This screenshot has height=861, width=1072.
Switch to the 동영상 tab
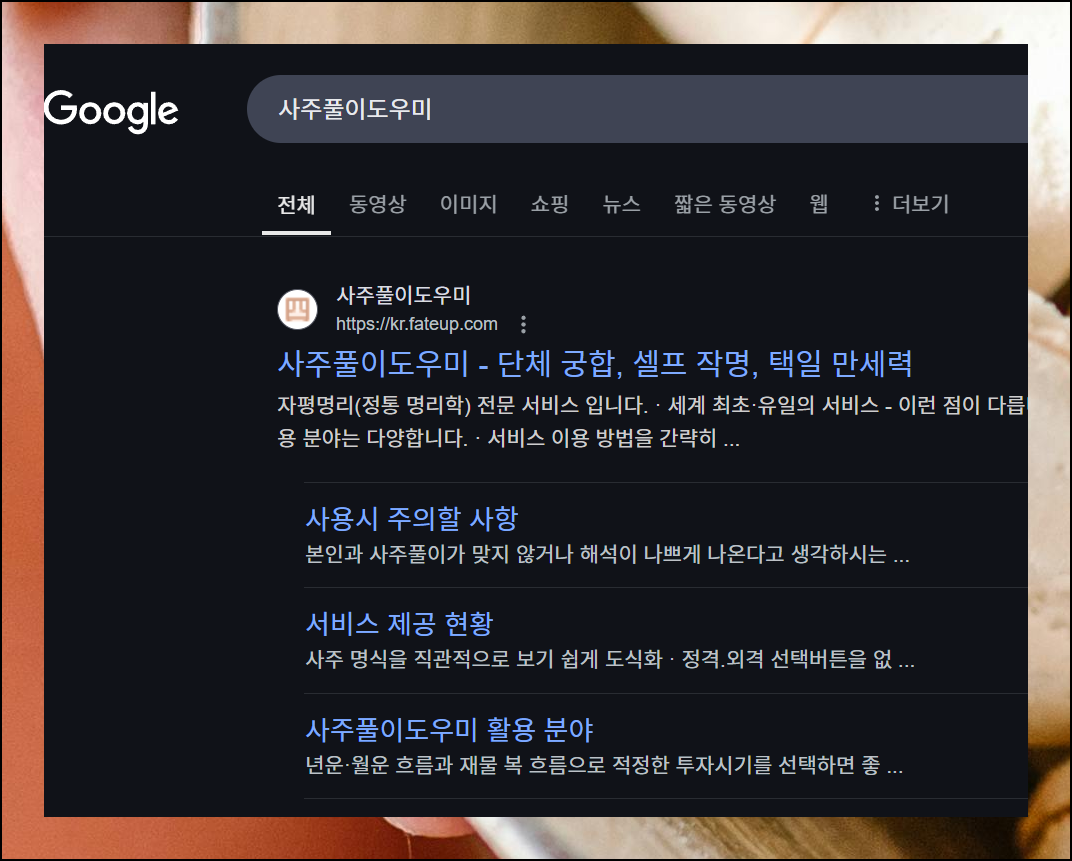378,204
